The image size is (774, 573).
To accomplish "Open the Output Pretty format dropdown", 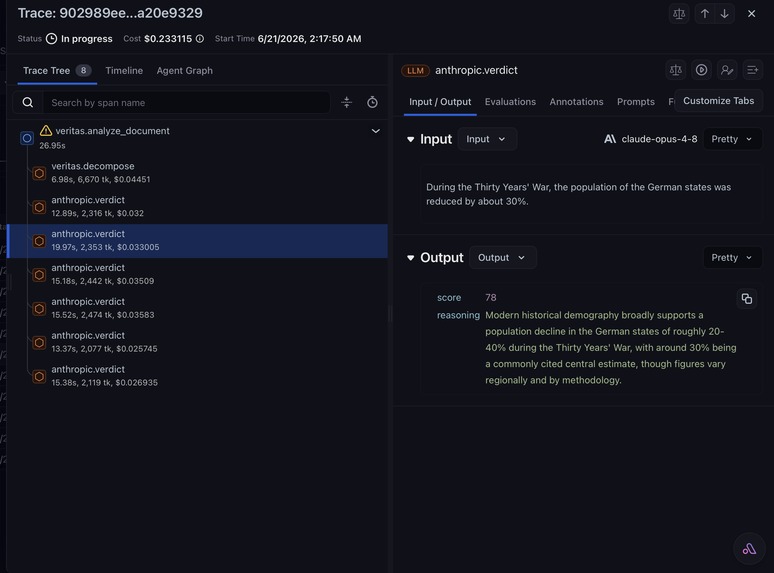I will (732, 258).
